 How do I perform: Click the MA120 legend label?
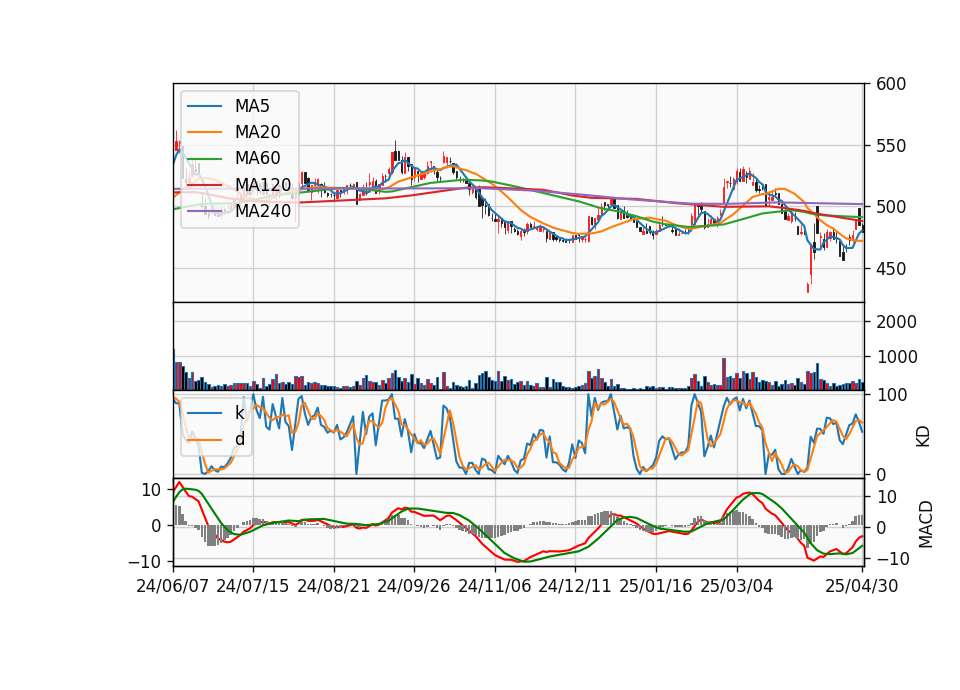(263, 185)
